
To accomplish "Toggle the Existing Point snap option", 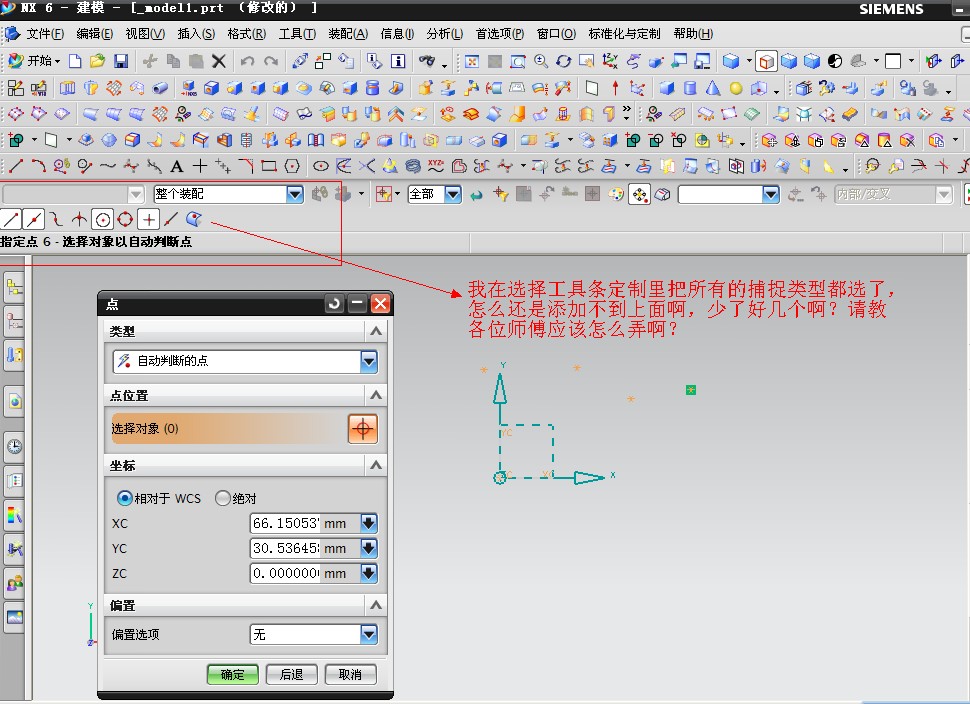I will [x=148, y=219].
